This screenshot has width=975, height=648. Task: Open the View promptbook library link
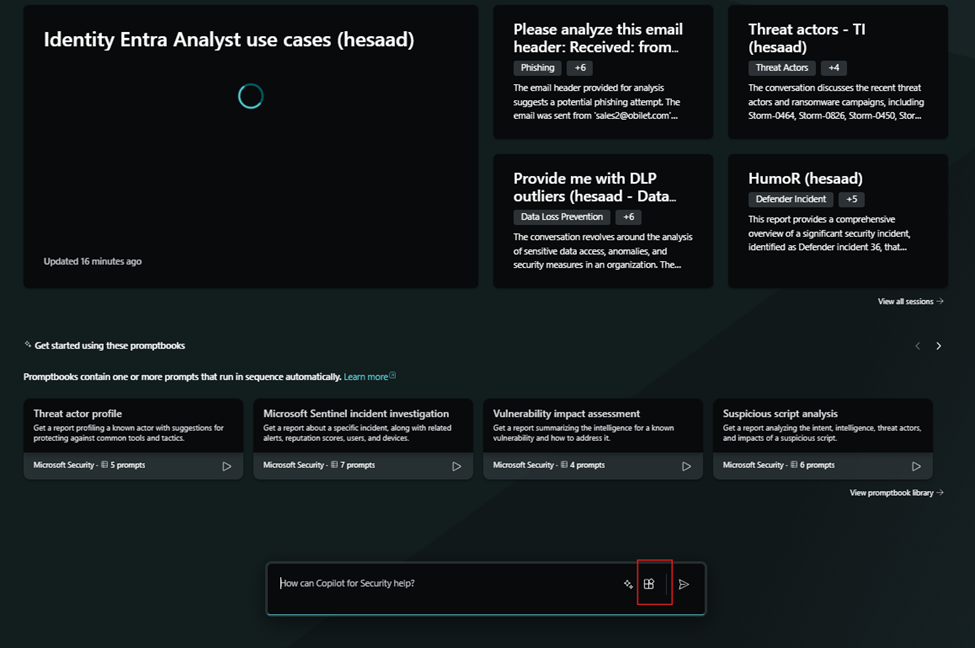[x=897, y=493]
